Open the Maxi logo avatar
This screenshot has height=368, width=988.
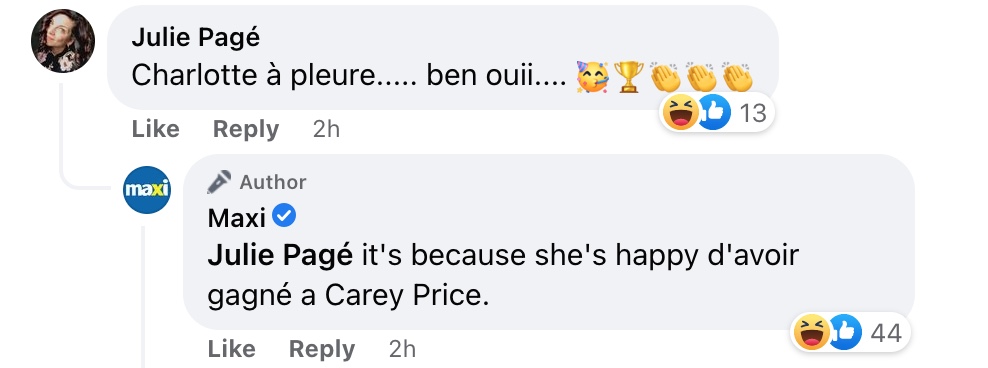click(147, 190)
